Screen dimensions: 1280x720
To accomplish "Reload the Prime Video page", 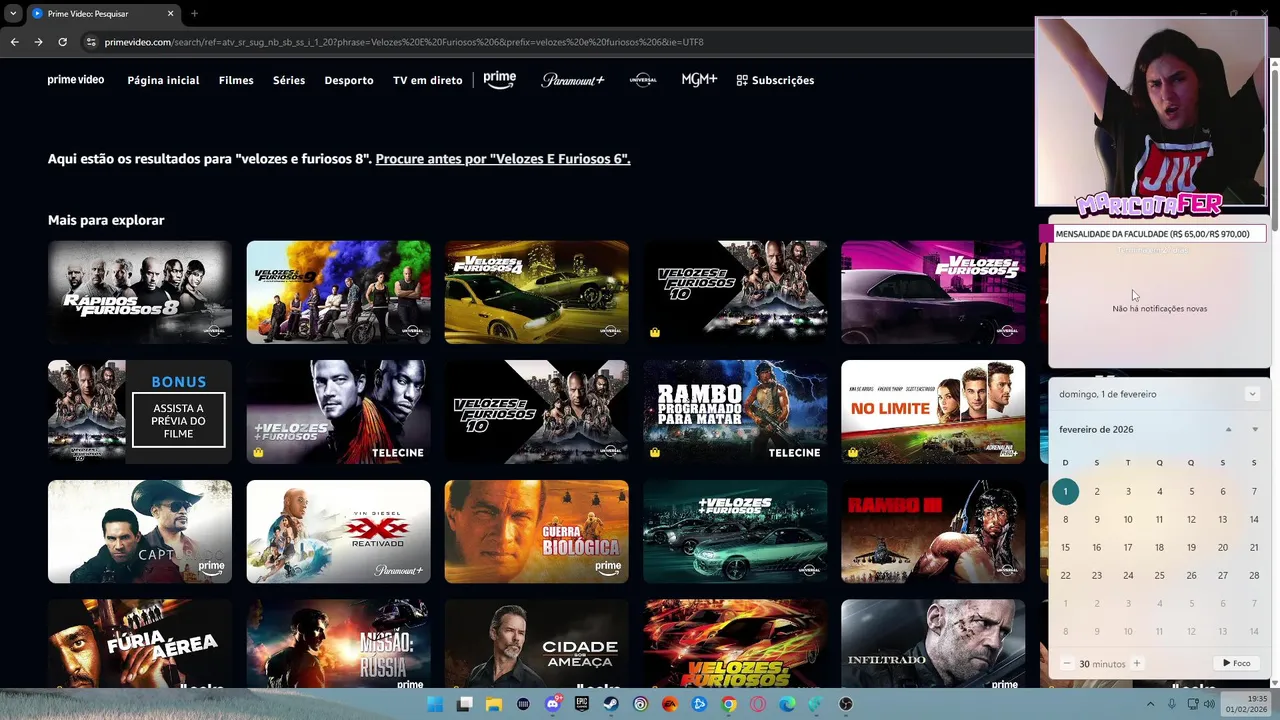I will coord(62,42).
